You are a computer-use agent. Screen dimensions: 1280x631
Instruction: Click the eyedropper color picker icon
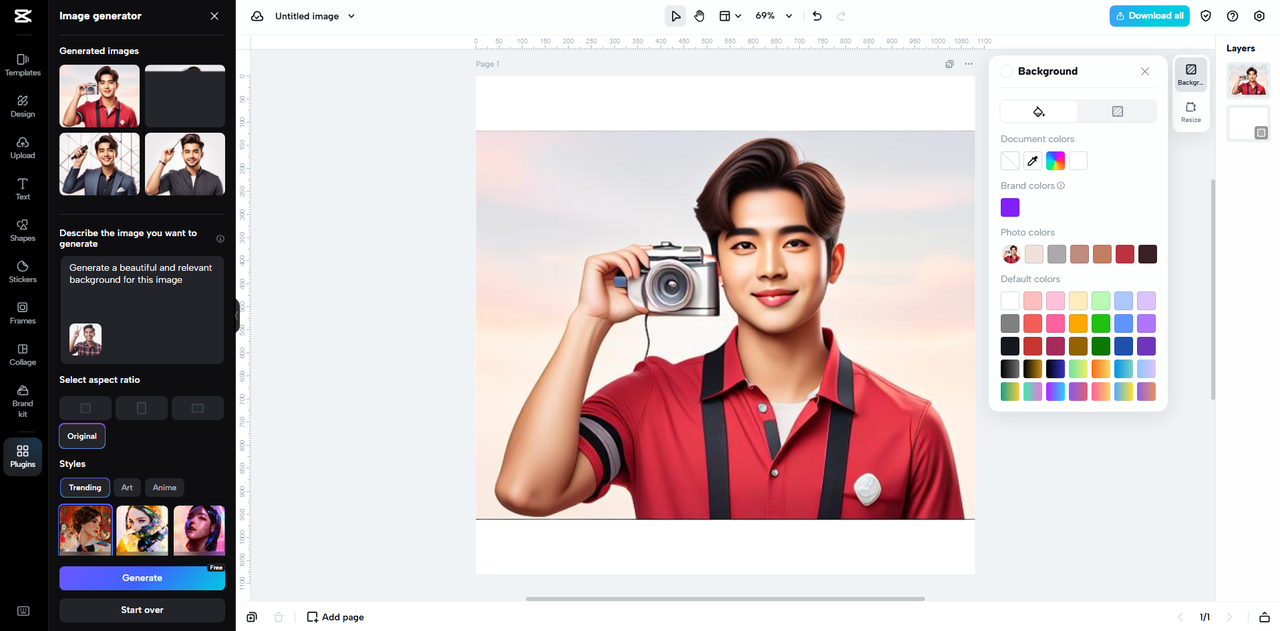coord(1033,160)
